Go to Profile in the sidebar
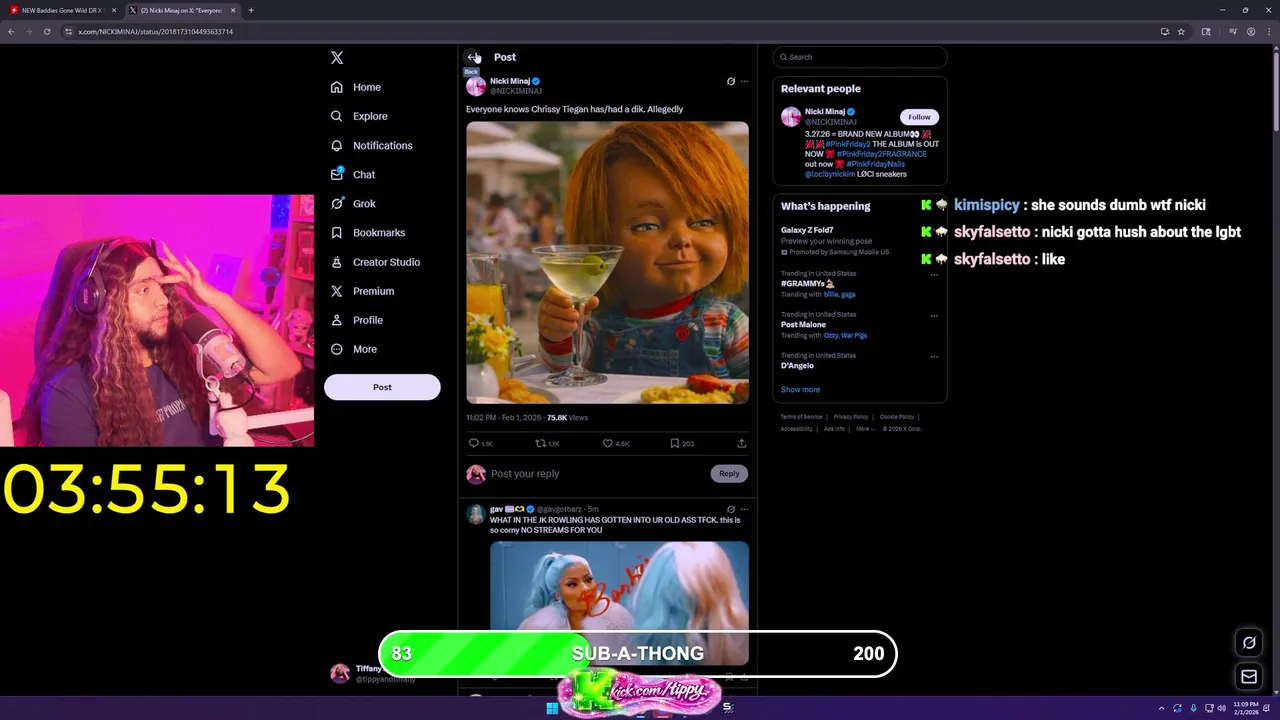Screen dimensions: 1280x720 (357, 320)
